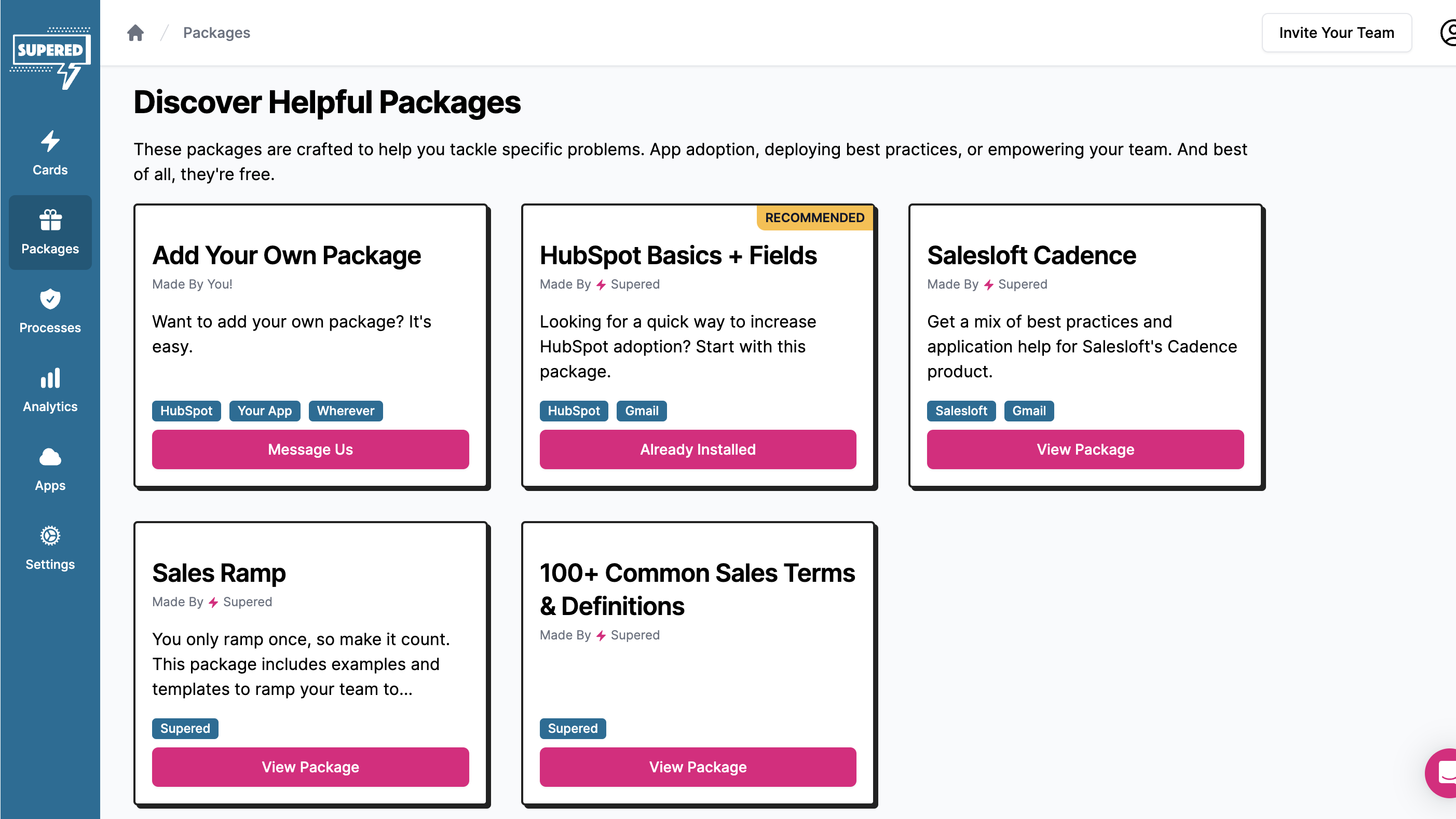Open the Analytics bar chart icon

pyautogui.click(x=50, y=378)
